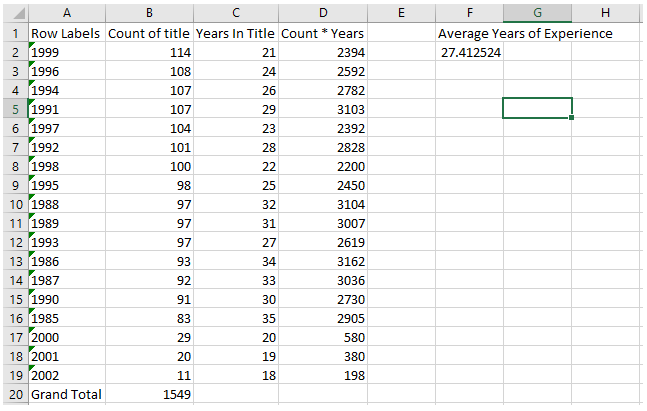Click the green error indicator on cell 1999

tap(31, 45)
